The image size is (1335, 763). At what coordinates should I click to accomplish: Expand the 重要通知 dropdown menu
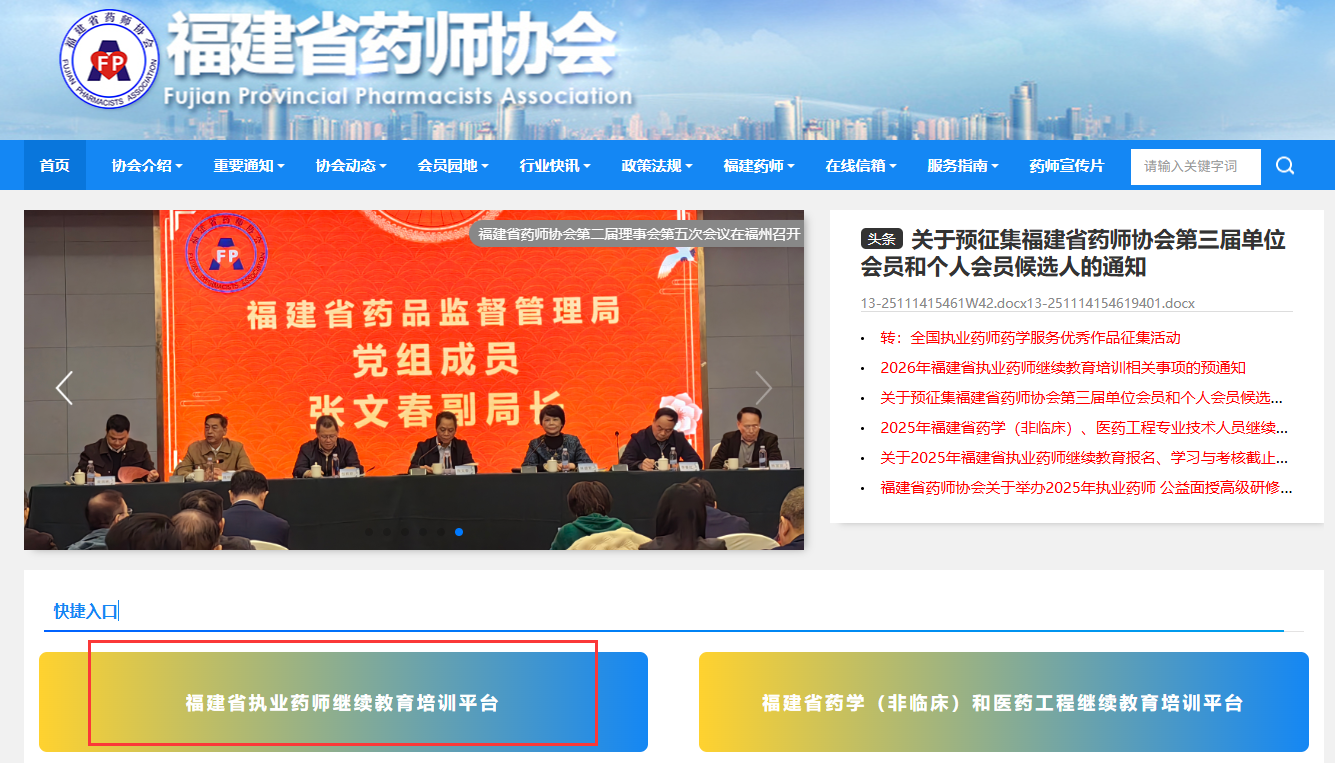[x=249, y=166]
